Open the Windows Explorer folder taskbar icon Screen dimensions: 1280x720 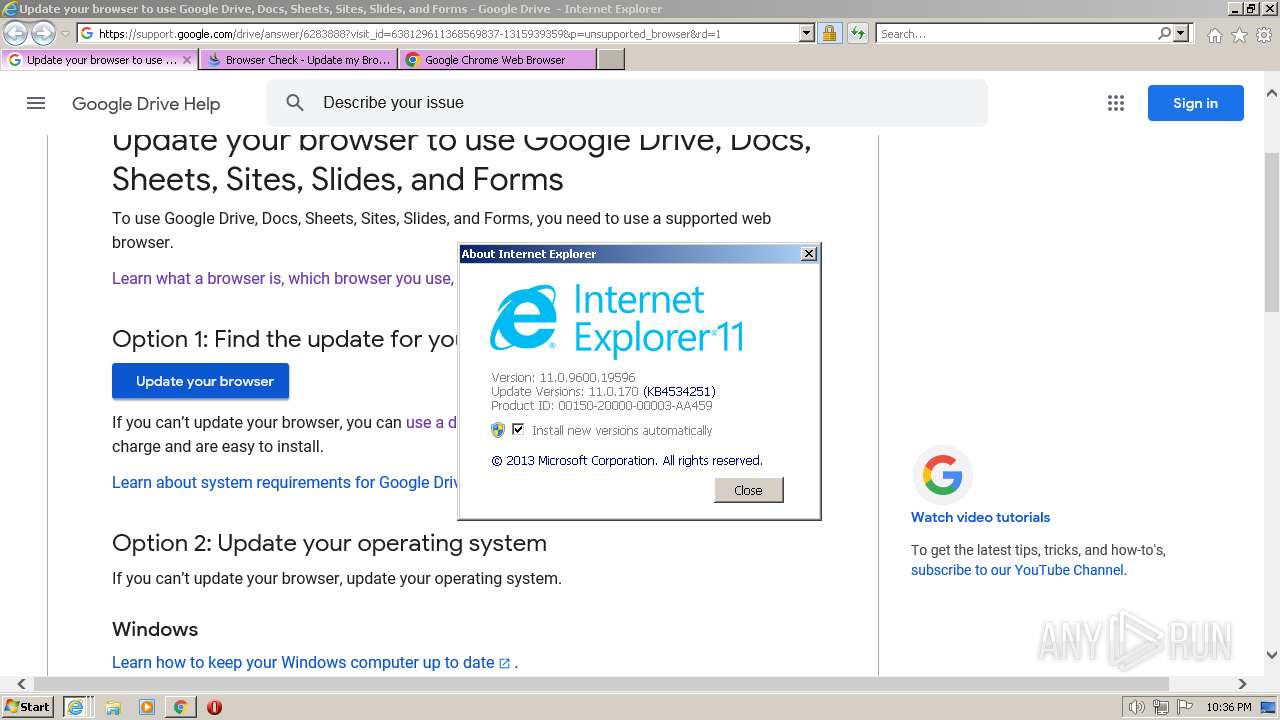pyautogui.click(x=113, y=707)
